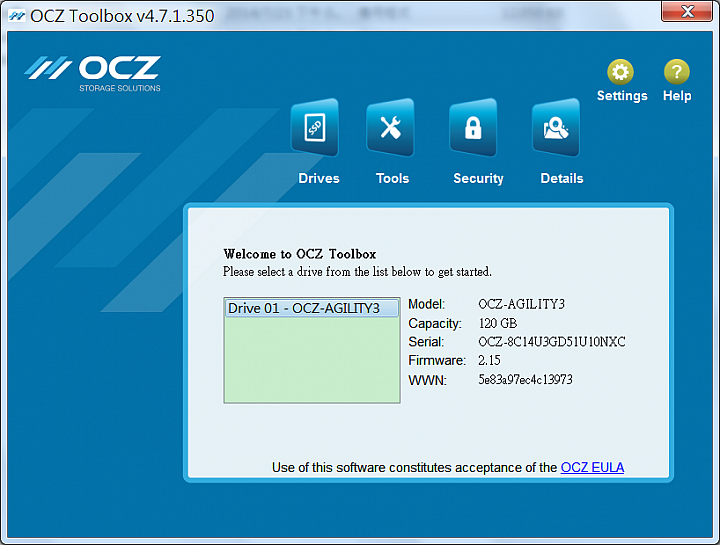Click the Firmware: field label
The height and width of the screenshot is (545, 720).
[x=437, y=360]
